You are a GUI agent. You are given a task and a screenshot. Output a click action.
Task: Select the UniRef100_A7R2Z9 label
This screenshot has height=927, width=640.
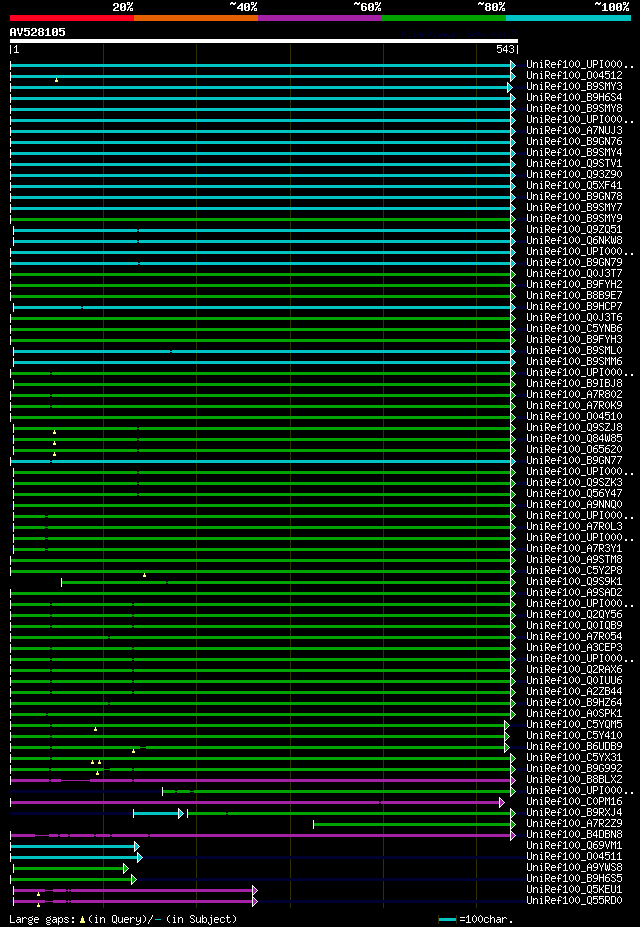[574, 824]
